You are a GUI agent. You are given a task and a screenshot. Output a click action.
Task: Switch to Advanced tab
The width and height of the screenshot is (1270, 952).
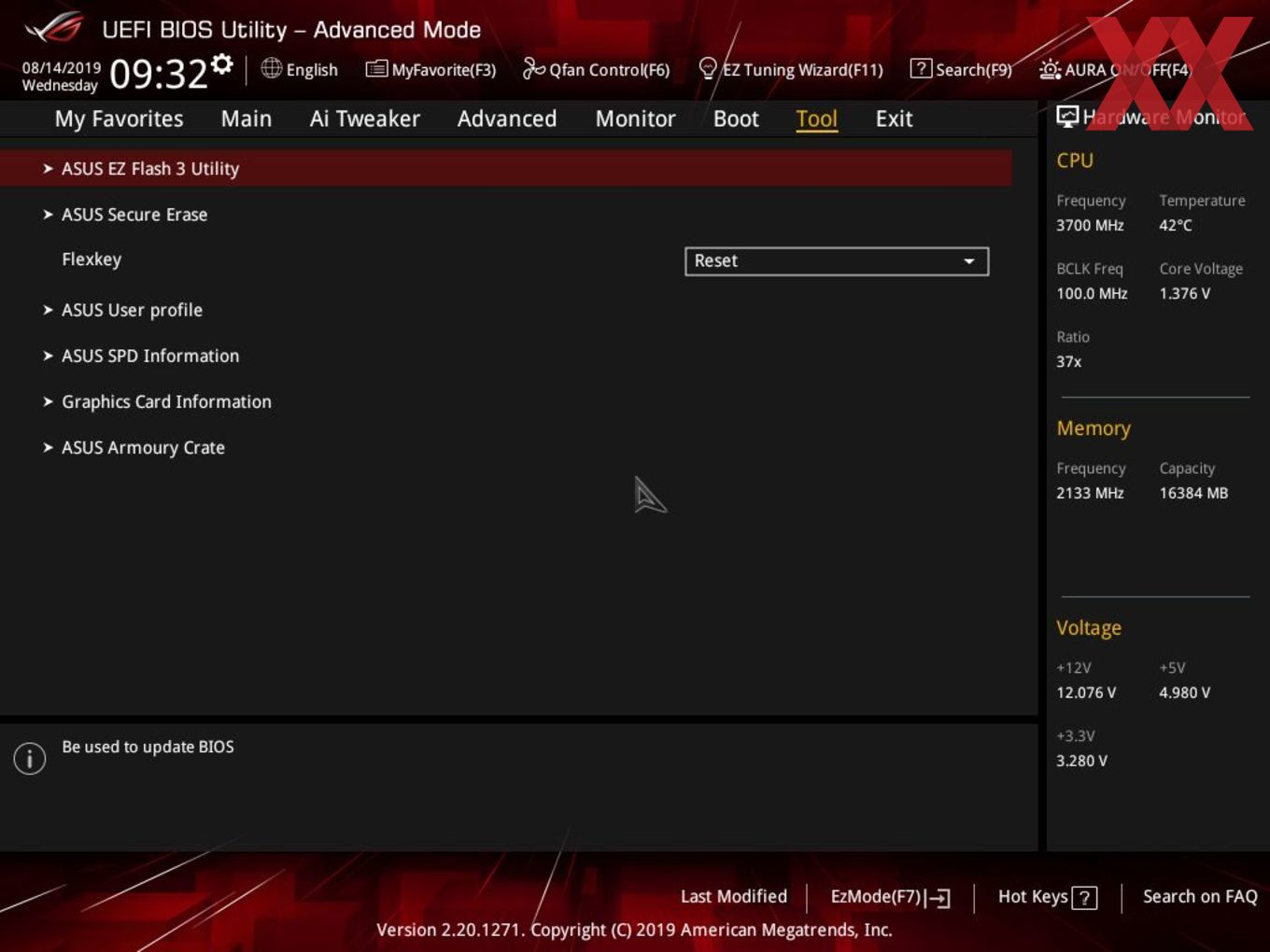click(x=507, y=119)
